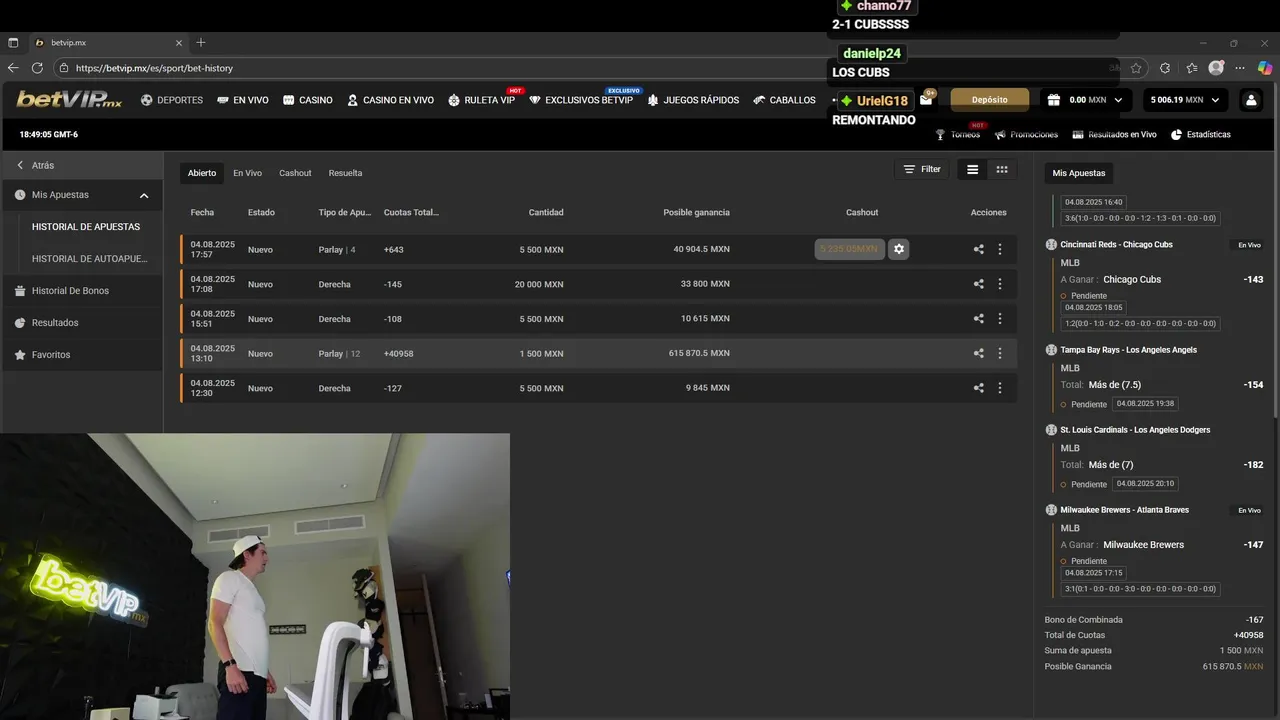Open Estadísticas link
This screenshot has width=1280, height=720.
[x=1200, y=134]
